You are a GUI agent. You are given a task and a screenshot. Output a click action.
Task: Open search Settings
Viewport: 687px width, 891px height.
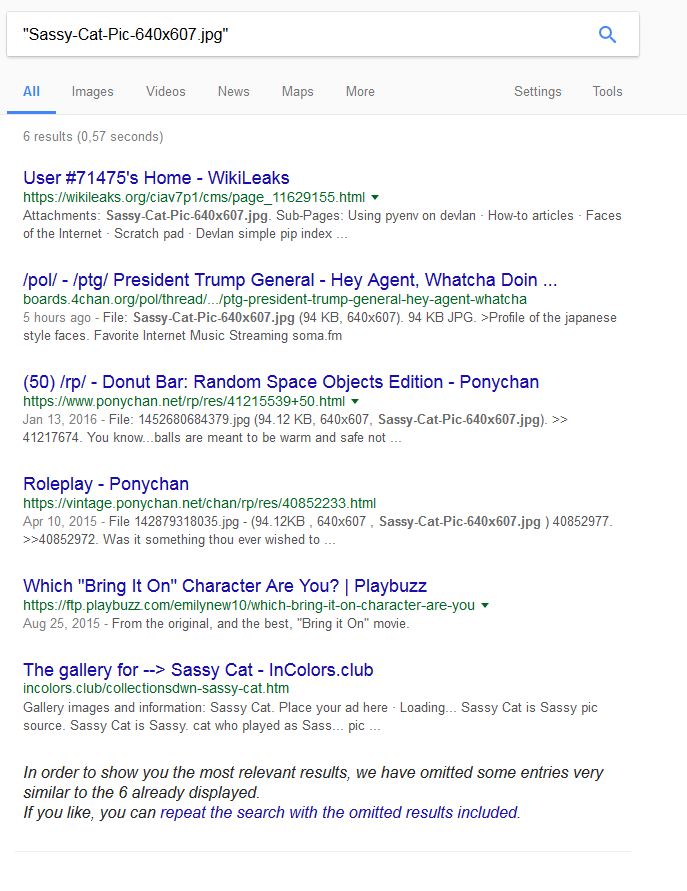[538, 91]
